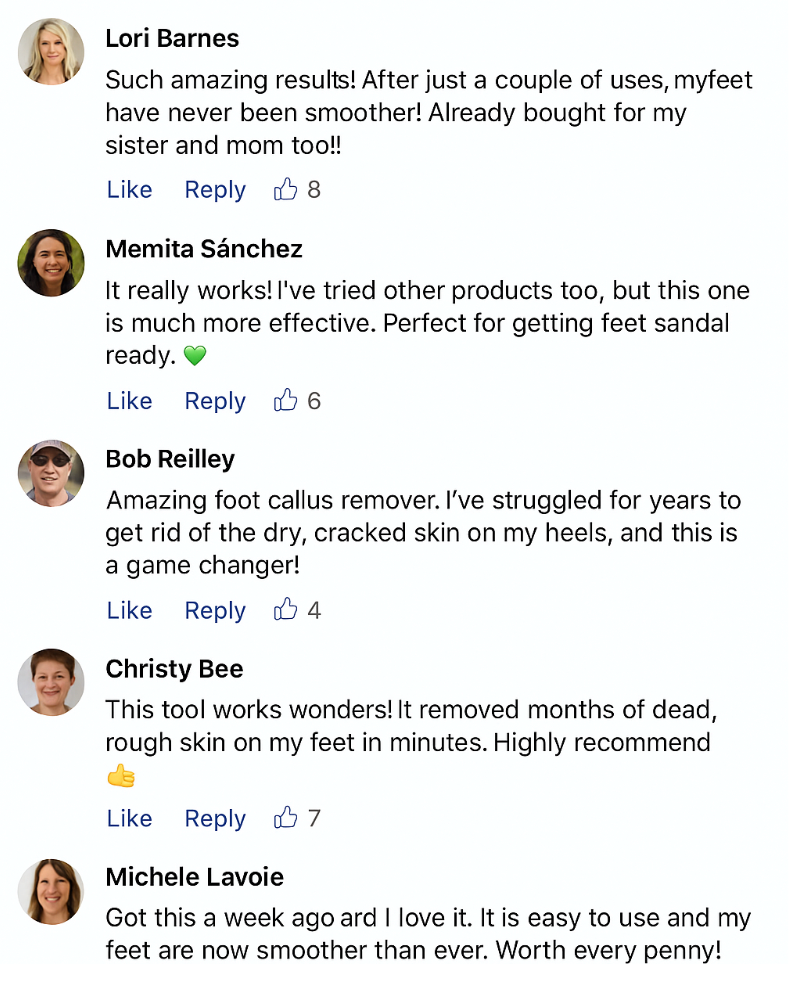806x1008 pixels.
Task: Open Michele Lavoie's profile name link
Action: [x=195, y=877]
